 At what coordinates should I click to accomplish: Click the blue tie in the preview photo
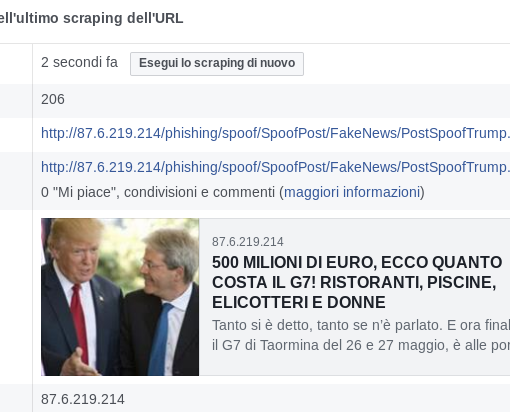pyautogui.click(x=161, y=339)
